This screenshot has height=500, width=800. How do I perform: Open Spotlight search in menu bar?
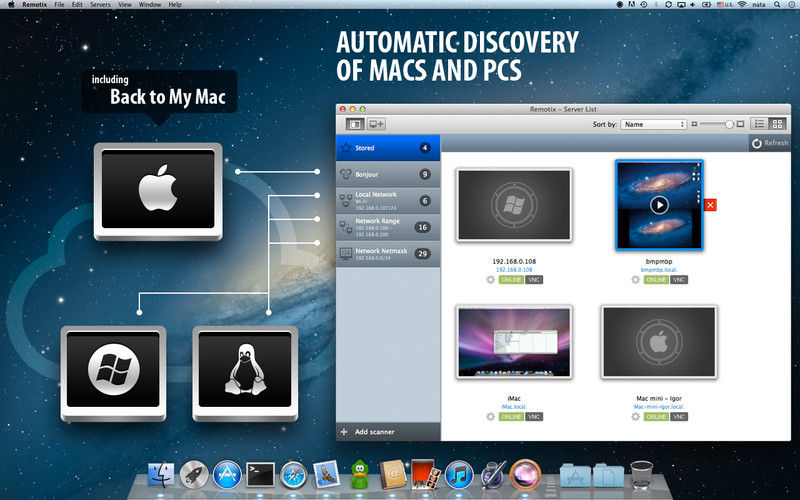tap(777, 5)
